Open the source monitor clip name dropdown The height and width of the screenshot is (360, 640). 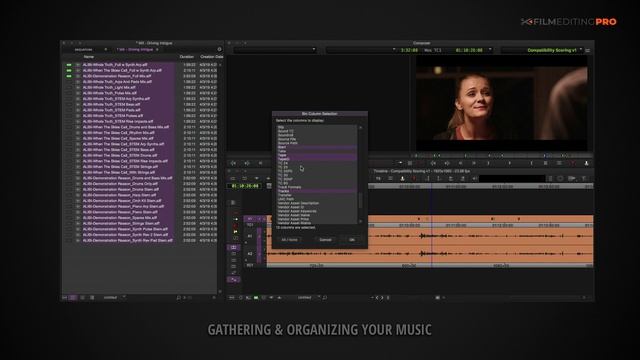[x=275, y=50]
